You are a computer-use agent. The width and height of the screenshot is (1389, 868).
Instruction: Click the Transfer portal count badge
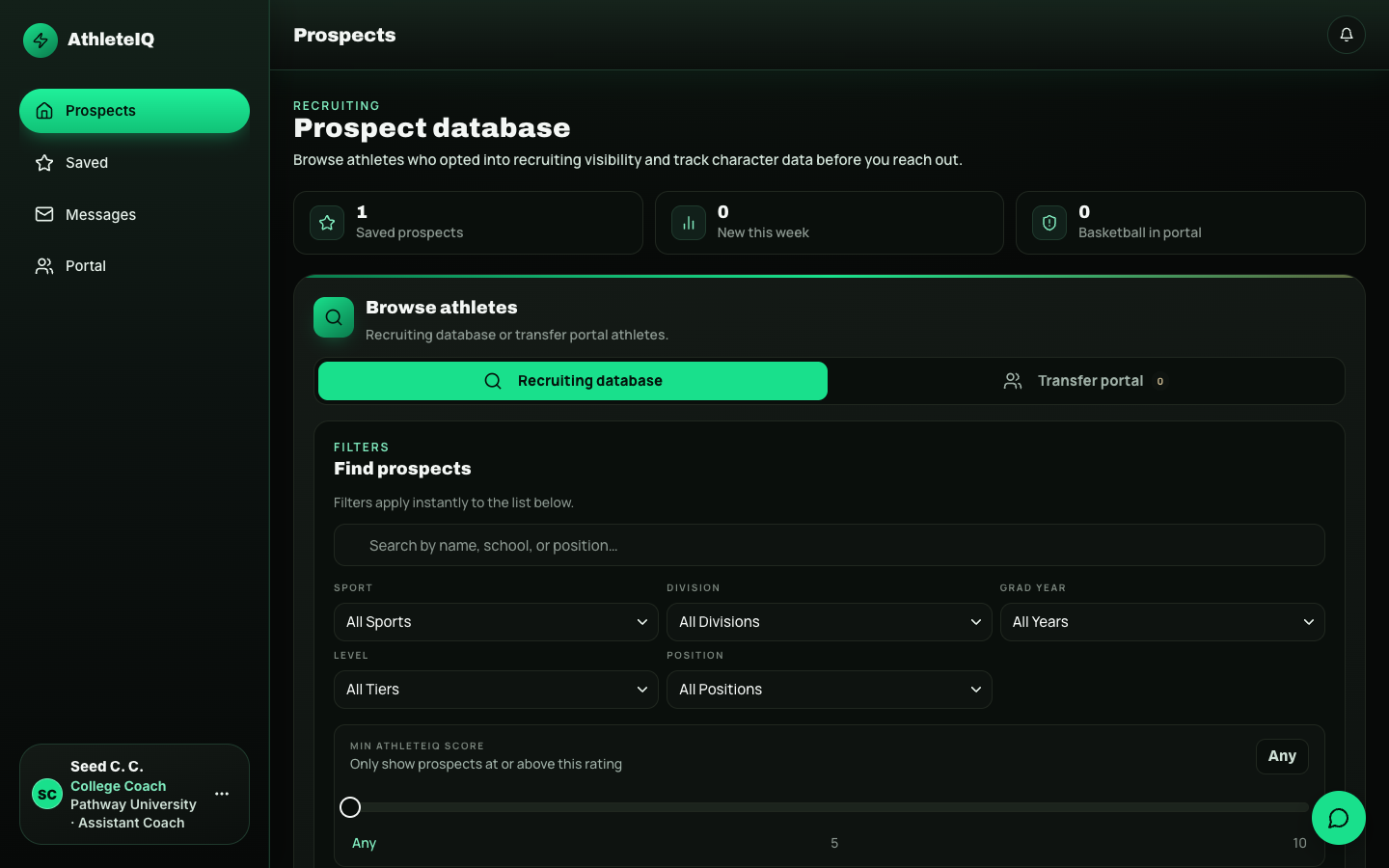pyautogui.click(x=1159, y=381)
